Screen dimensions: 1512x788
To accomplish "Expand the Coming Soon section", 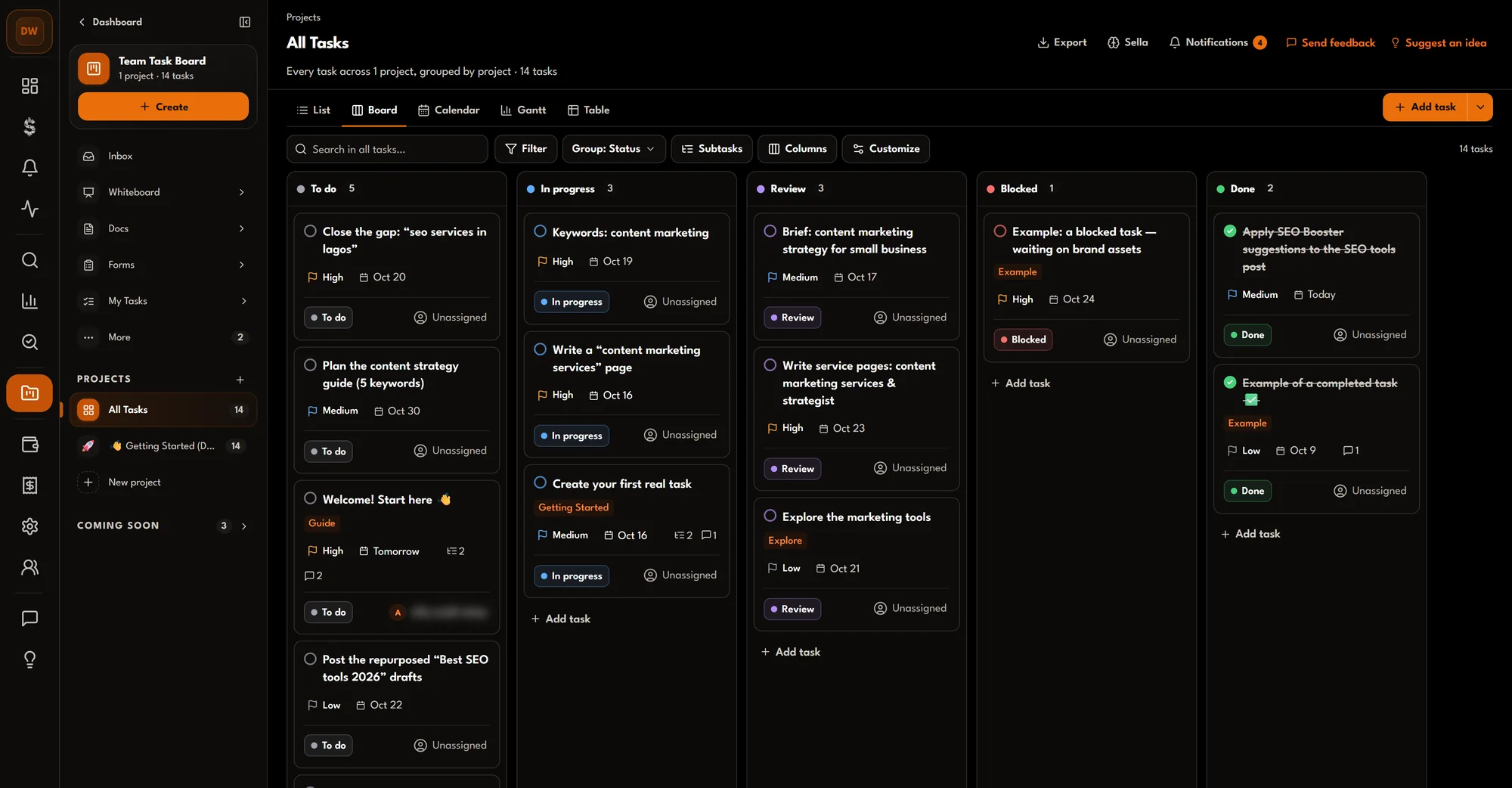I will [x=243, y=526].
